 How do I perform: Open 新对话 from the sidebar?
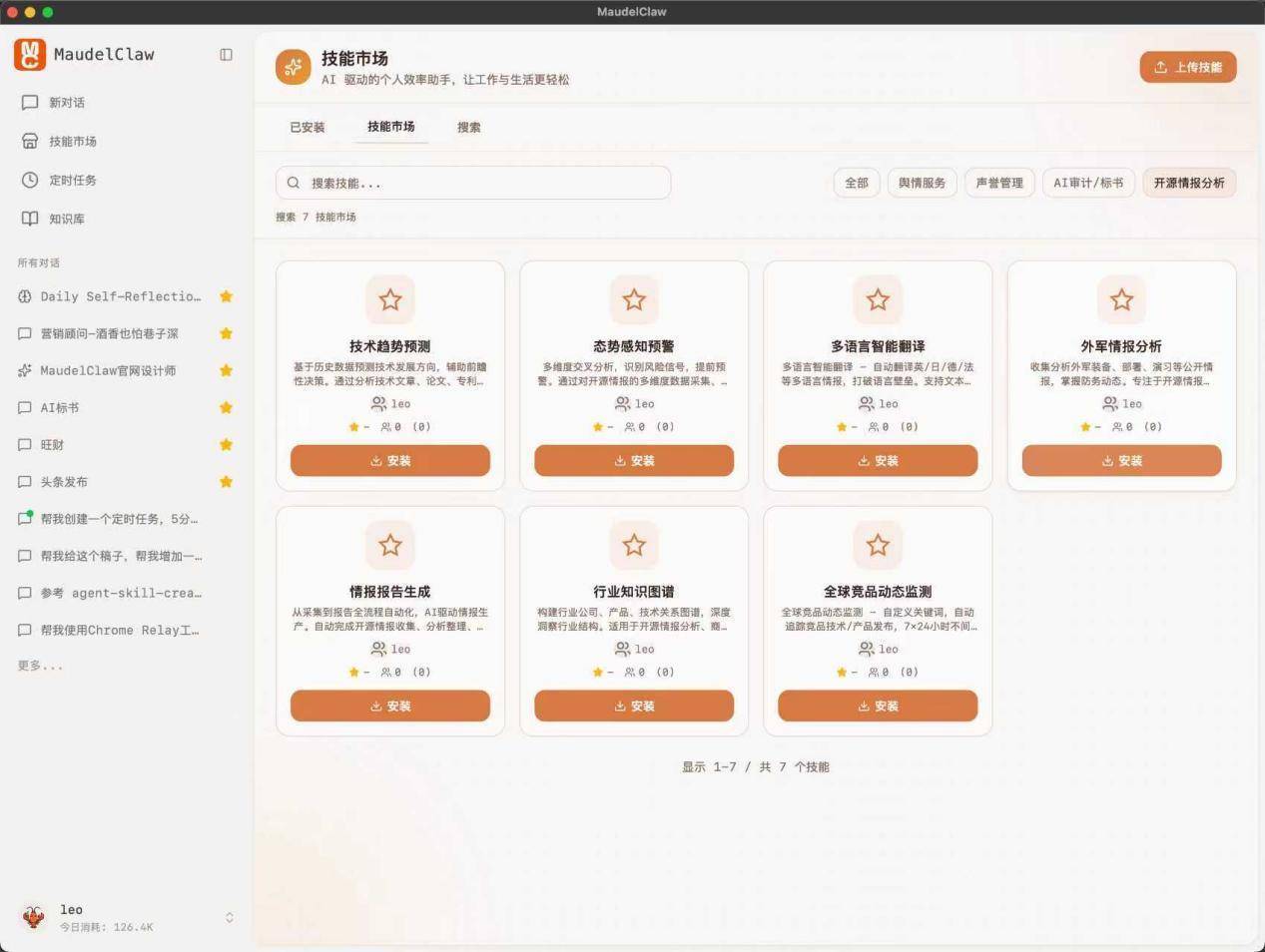pos(66,103)
